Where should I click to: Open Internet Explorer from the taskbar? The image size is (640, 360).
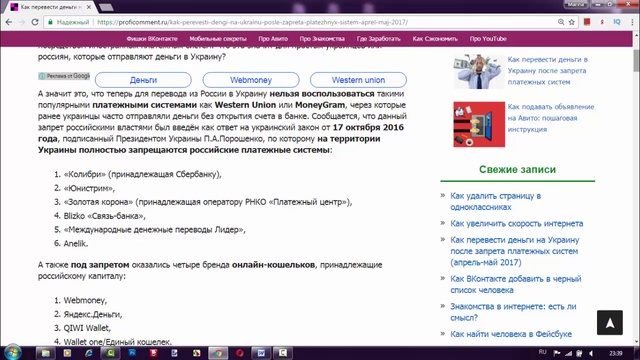coord(89,353)
